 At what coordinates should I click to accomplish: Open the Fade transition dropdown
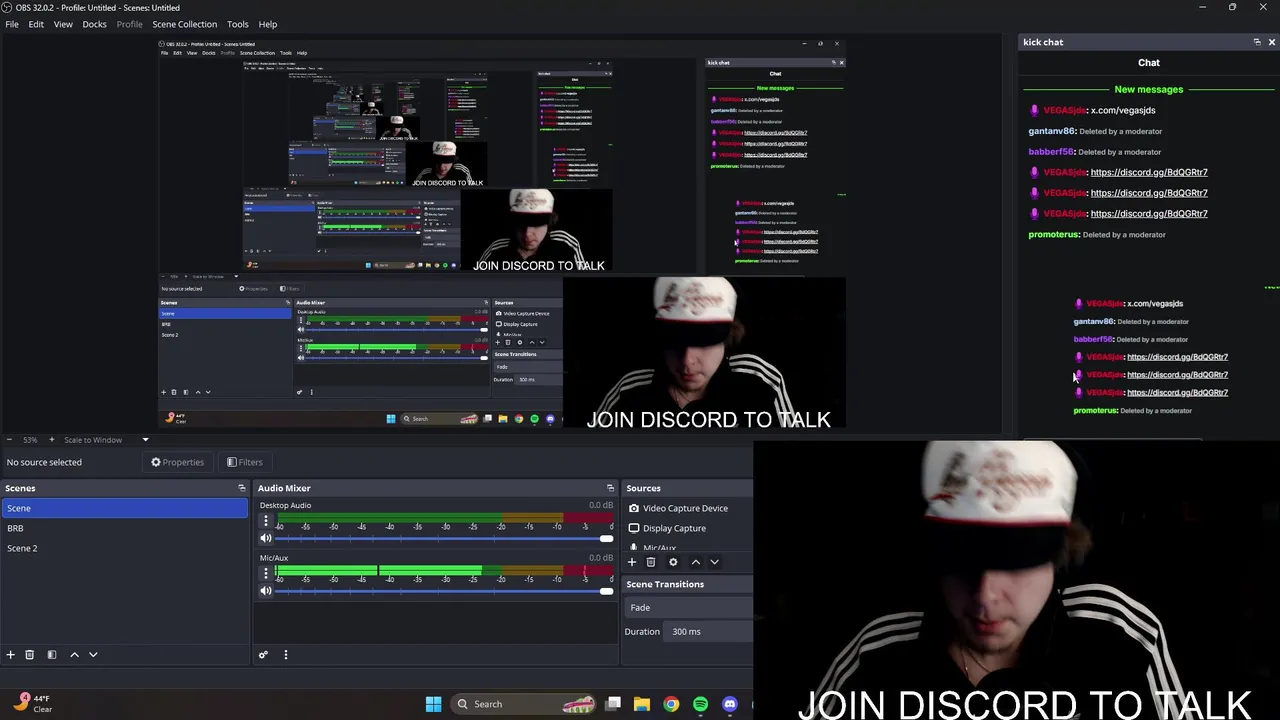pyautogui.click(x=688, y=607)
